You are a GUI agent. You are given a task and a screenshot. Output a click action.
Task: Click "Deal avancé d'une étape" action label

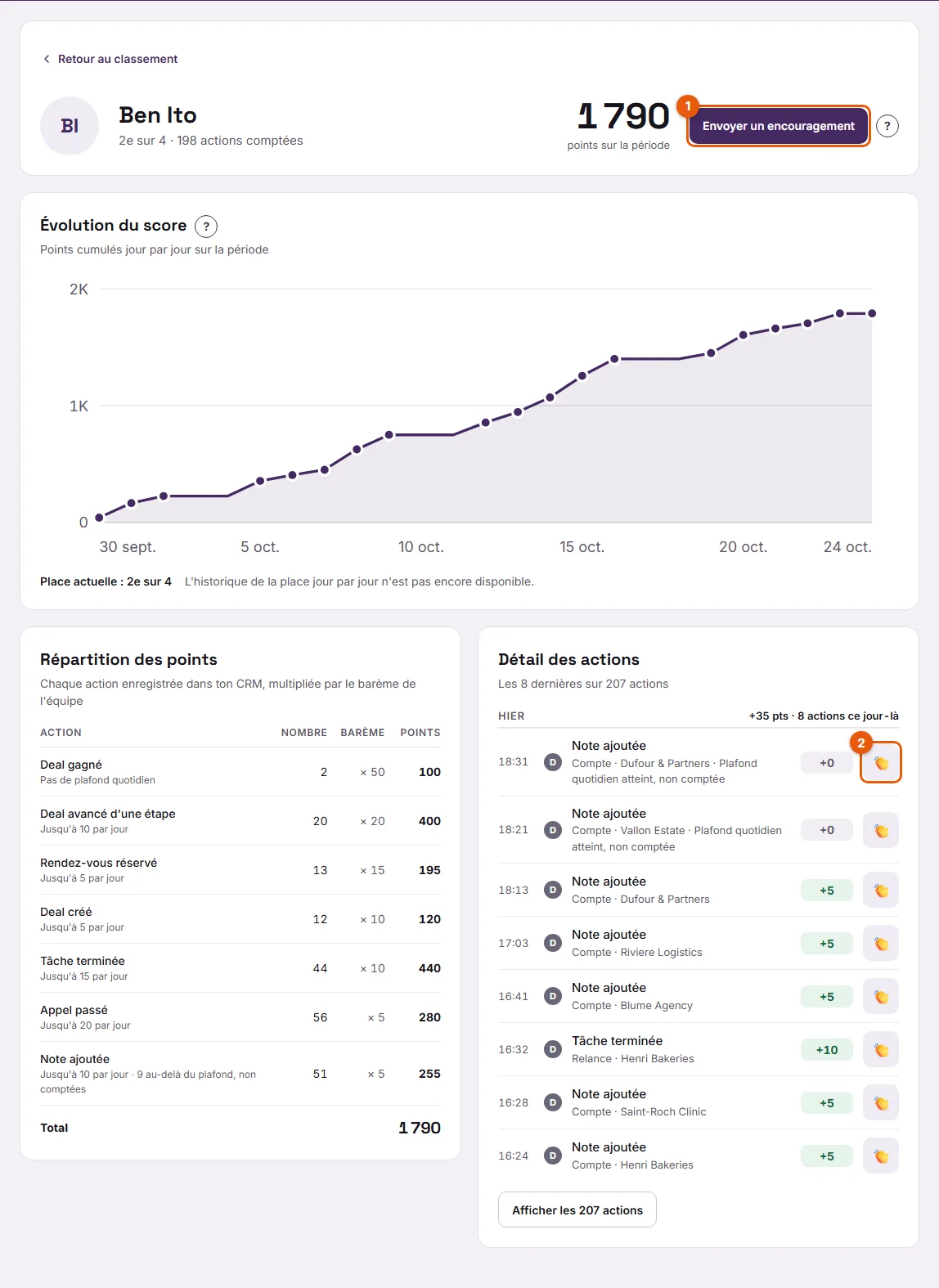click(108, 814)
